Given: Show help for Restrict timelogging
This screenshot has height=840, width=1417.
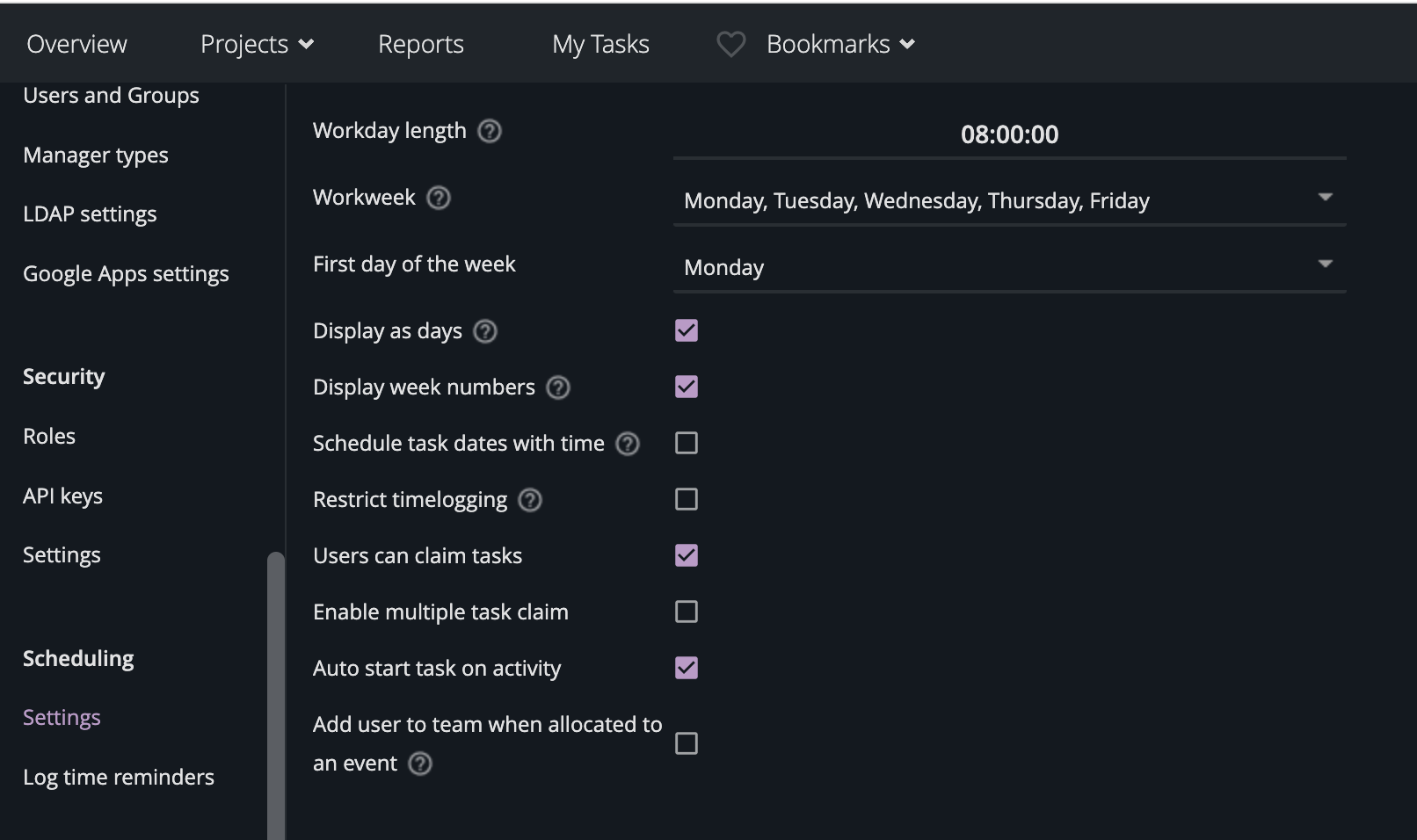Looking at the screenshot, I should point(530,500).
